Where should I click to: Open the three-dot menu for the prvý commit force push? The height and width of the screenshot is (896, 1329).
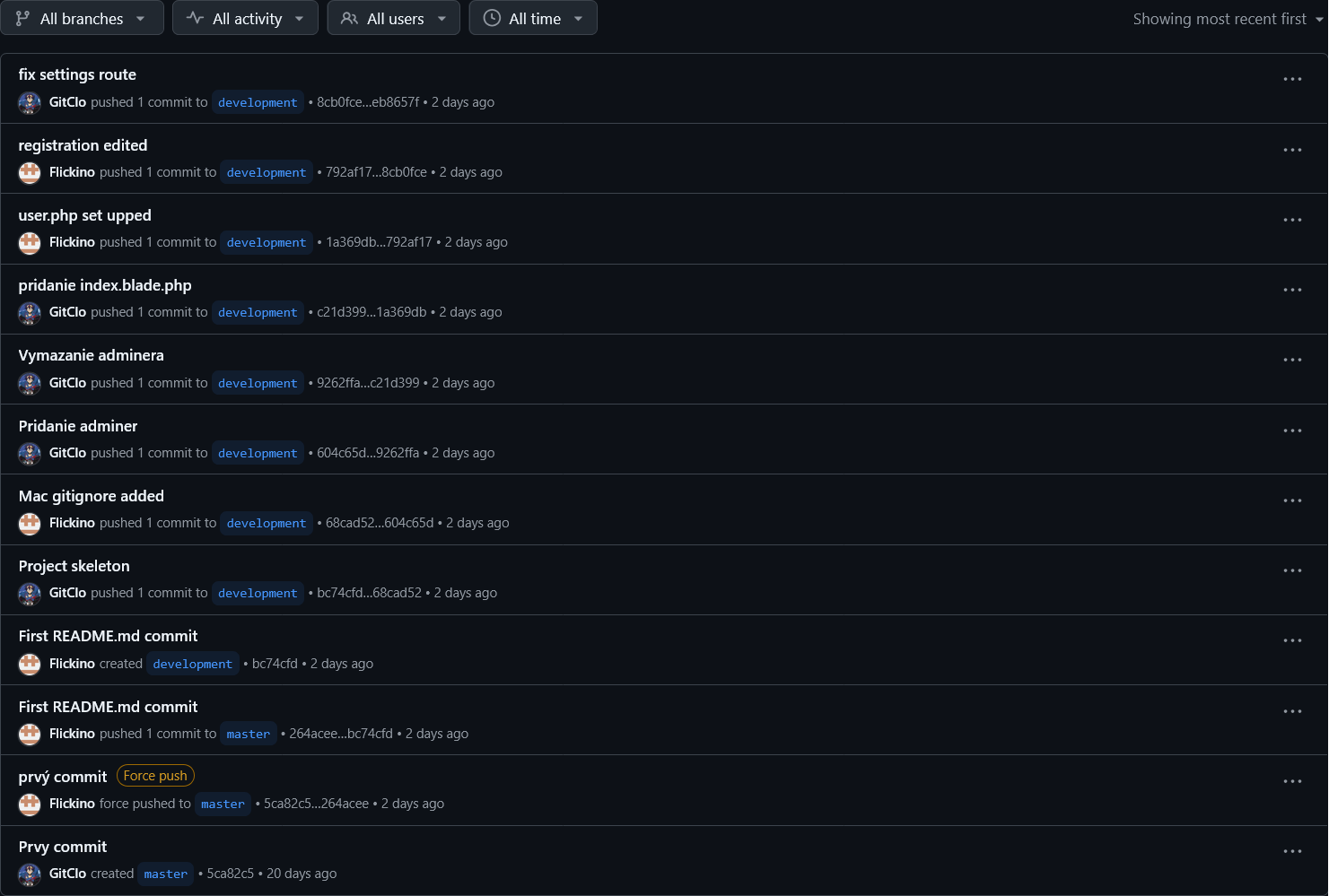click(1292, 781)
